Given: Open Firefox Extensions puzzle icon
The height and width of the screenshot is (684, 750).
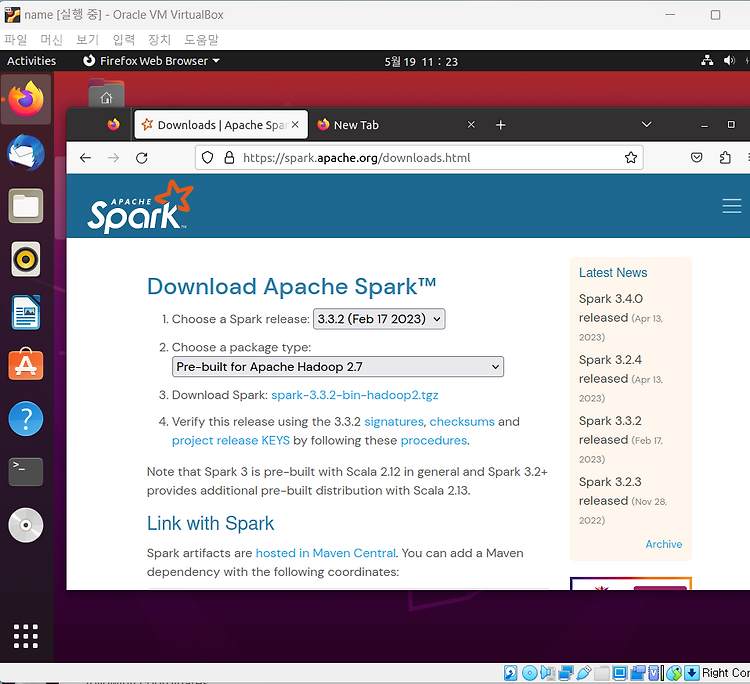Looking at the screenshot, I should [725, 157].
